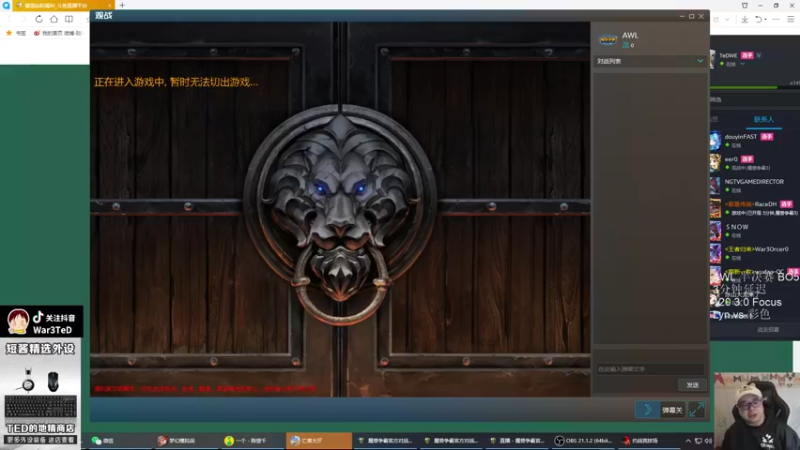Maximize the 观战 spectate window
The width and height of the screenshot is (800, 450).
[x=691, y=16]
